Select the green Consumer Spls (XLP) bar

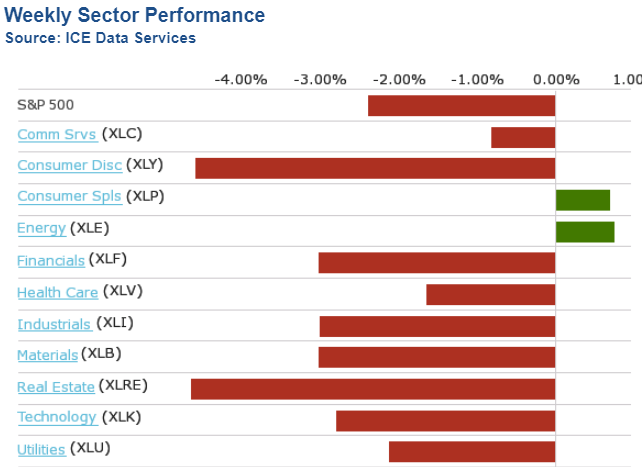pos(583,200)
